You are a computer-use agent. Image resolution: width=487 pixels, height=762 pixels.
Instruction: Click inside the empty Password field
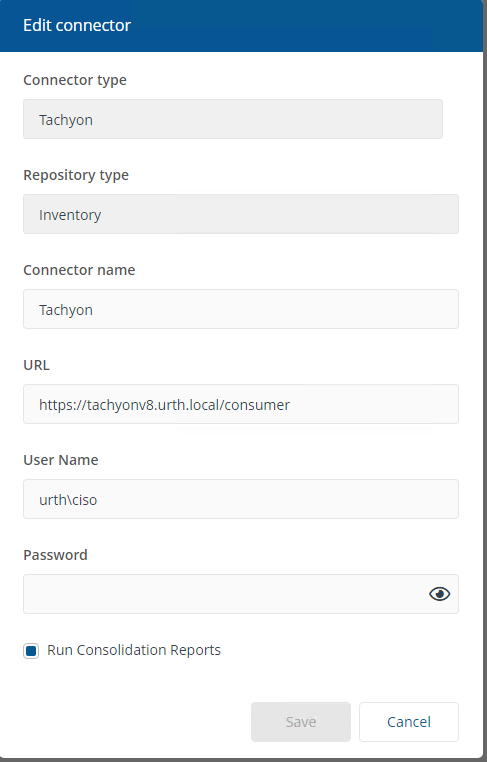point(224,594)
